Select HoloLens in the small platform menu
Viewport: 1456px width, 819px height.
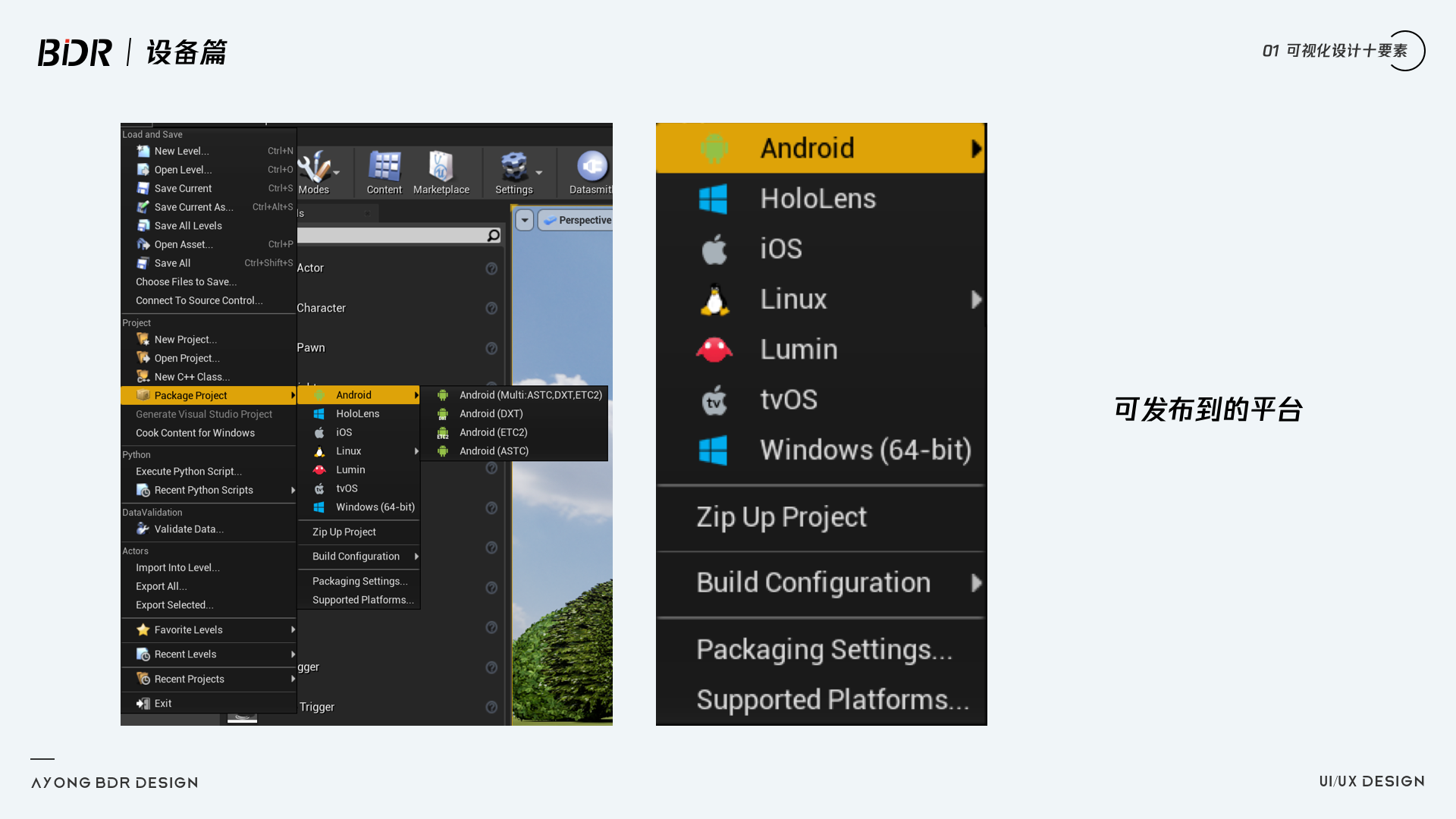359,414
